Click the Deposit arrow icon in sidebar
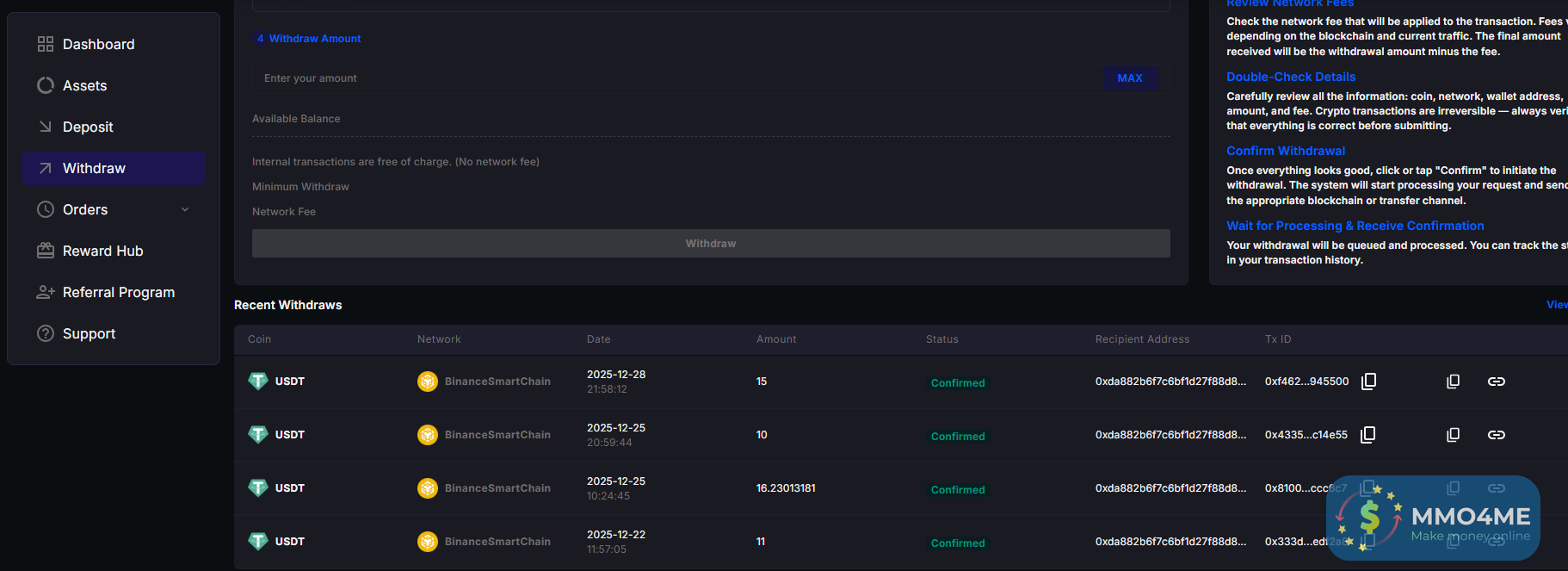The image size is (1568, 571). pyautogui.click(x=46, y=127)
